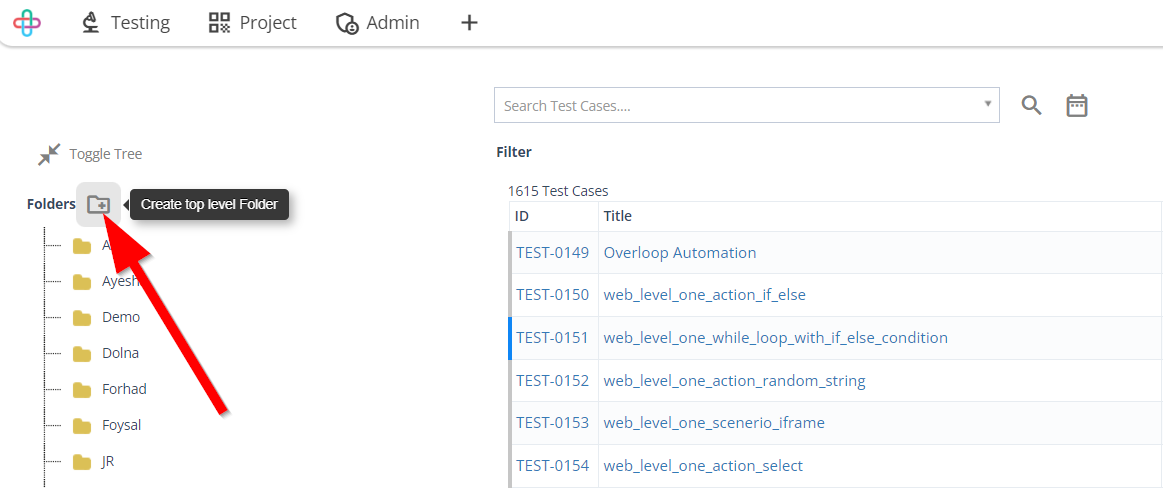Click the magnifying glass search icon

pos(1031,105)
